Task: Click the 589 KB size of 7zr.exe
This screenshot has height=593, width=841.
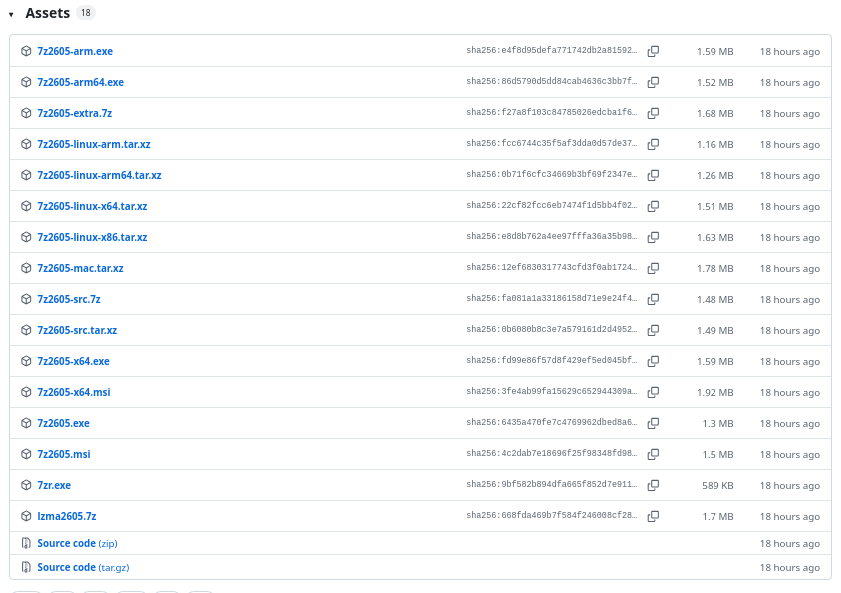Action: pyautogui.click(x=718, y=486)
